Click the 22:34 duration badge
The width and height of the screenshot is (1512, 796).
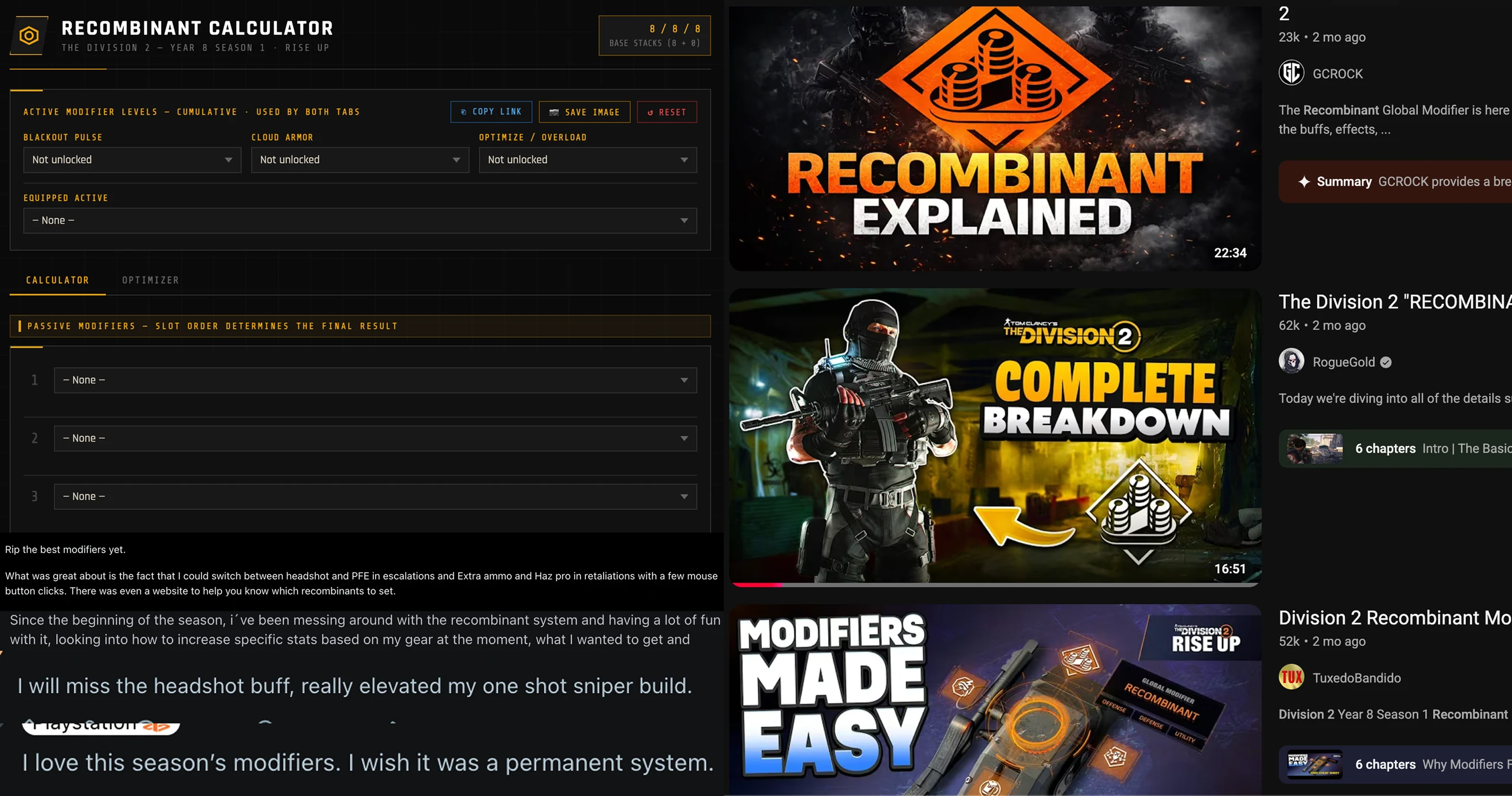pyautogui.click(x=1230, y=253)
